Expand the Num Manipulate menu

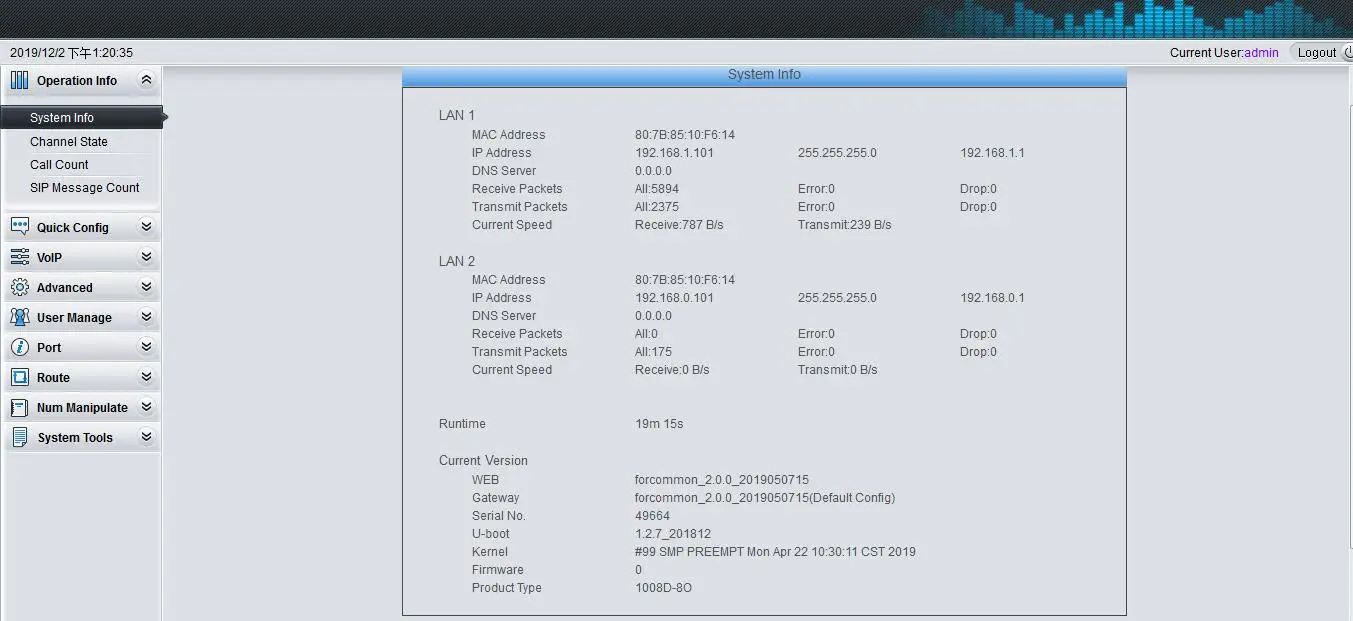[x=145, y=407]
